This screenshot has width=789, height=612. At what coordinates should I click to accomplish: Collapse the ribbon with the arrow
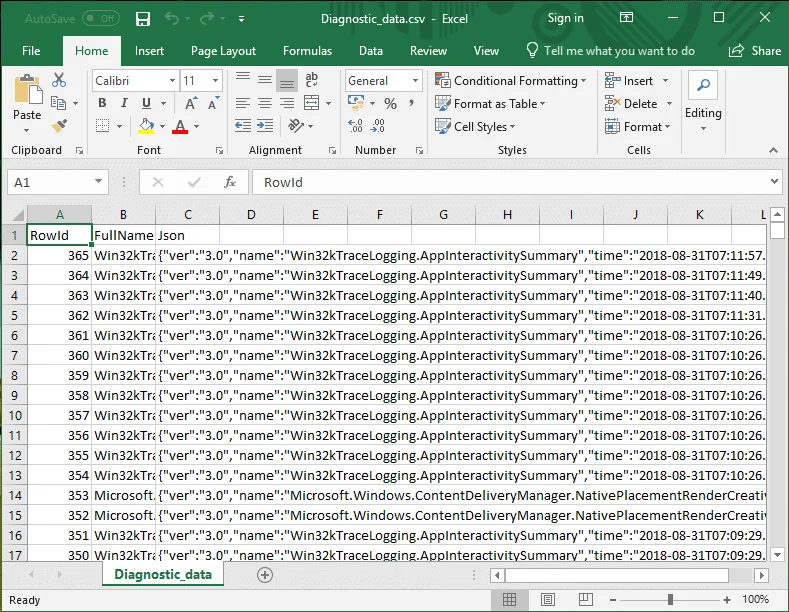pyautogui.click(x=773, y=150)
